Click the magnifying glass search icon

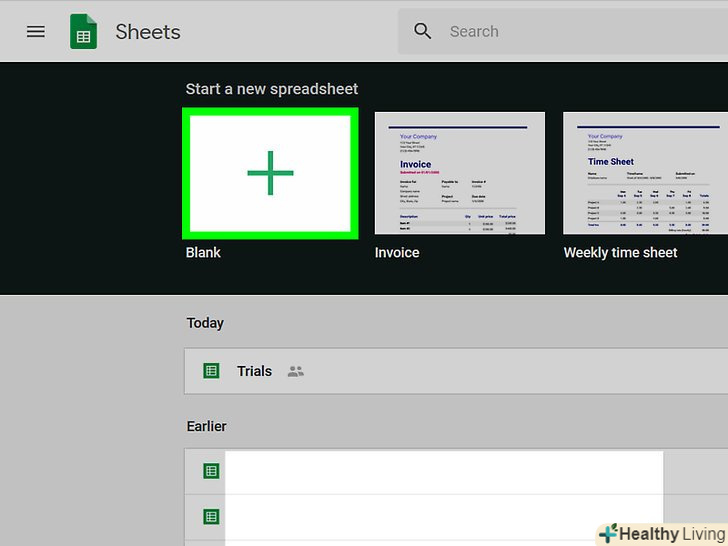click(x=422, y=31)
